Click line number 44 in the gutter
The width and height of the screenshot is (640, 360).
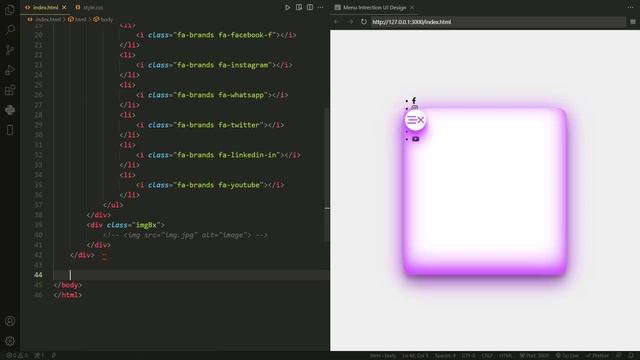click(x=38, y=275)
